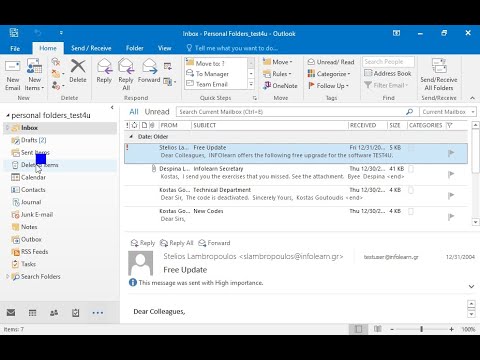The height and width of the screenshot is (360, 480).
Task: Open the Address Book
Action: coord(388,73)
